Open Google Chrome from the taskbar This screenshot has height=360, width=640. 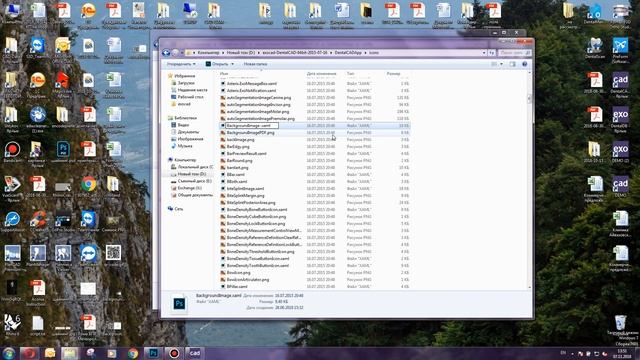click(x=133, y=353)
